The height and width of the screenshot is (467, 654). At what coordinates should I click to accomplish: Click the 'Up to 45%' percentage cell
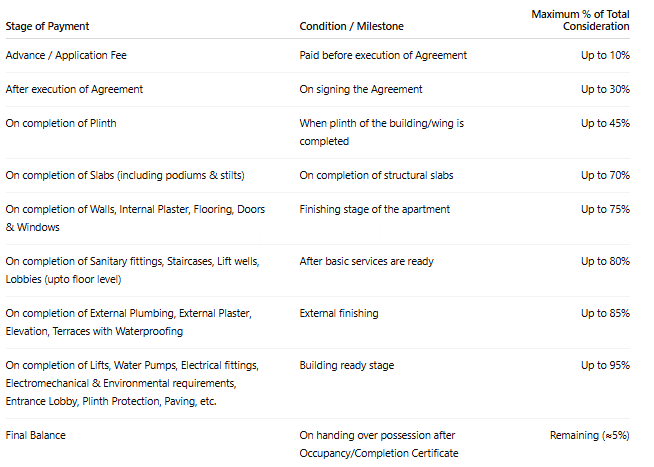click(x=605, y=123)
